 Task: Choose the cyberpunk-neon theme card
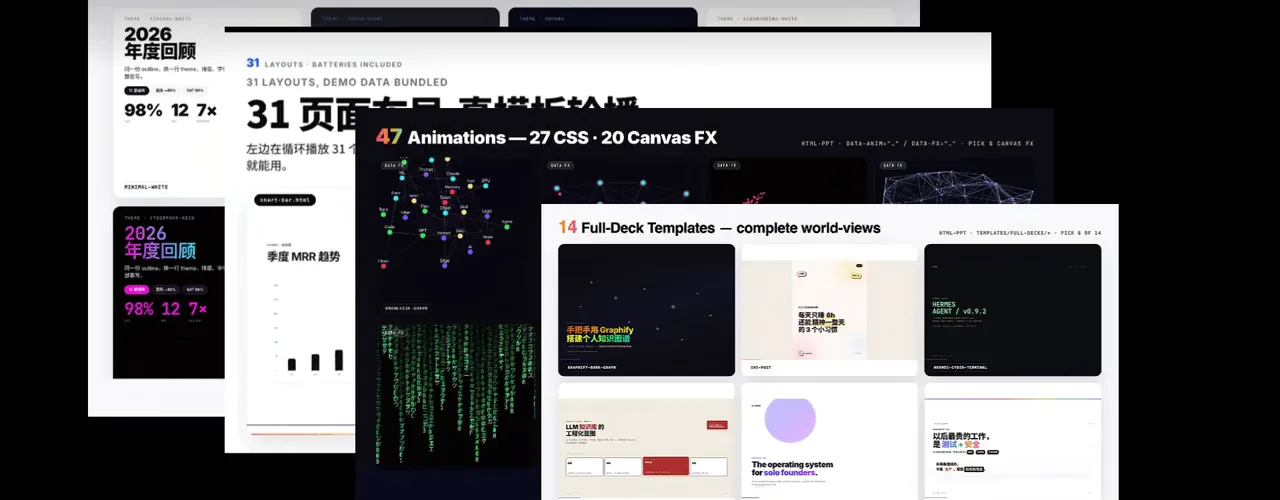click(168, 293)
